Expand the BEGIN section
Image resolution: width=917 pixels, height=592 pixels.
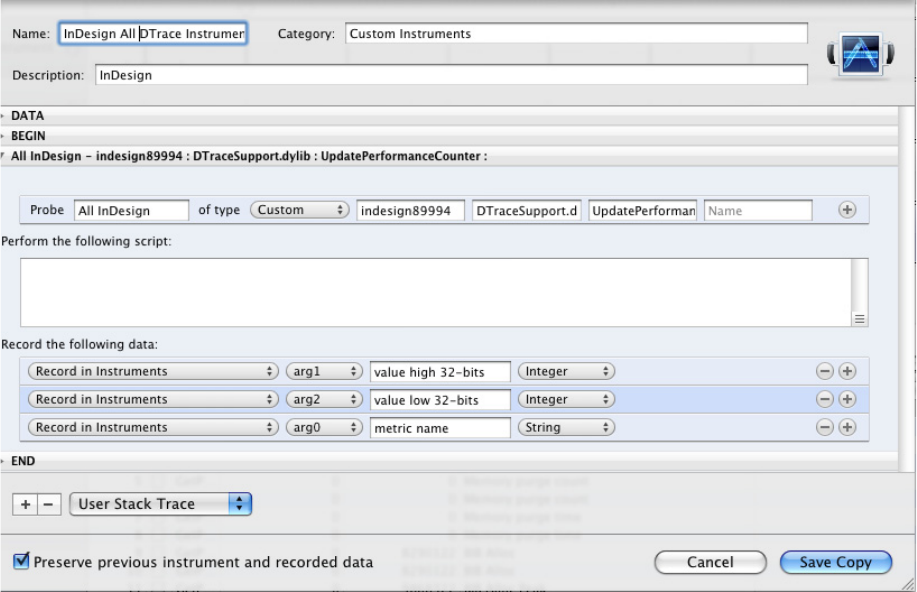pyautogui.click(x=3, y=136)
